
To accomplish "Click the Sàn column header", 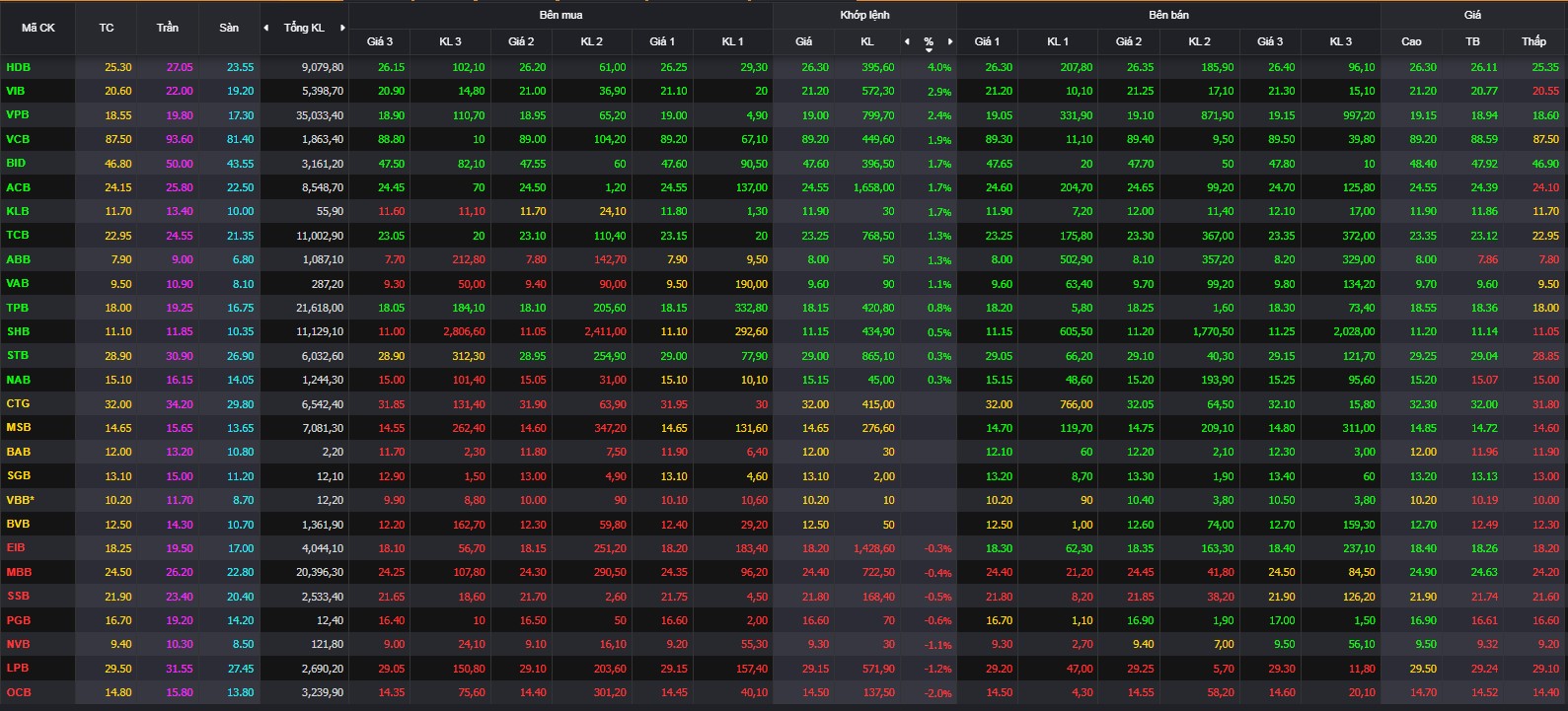I will tap(229, 28).
